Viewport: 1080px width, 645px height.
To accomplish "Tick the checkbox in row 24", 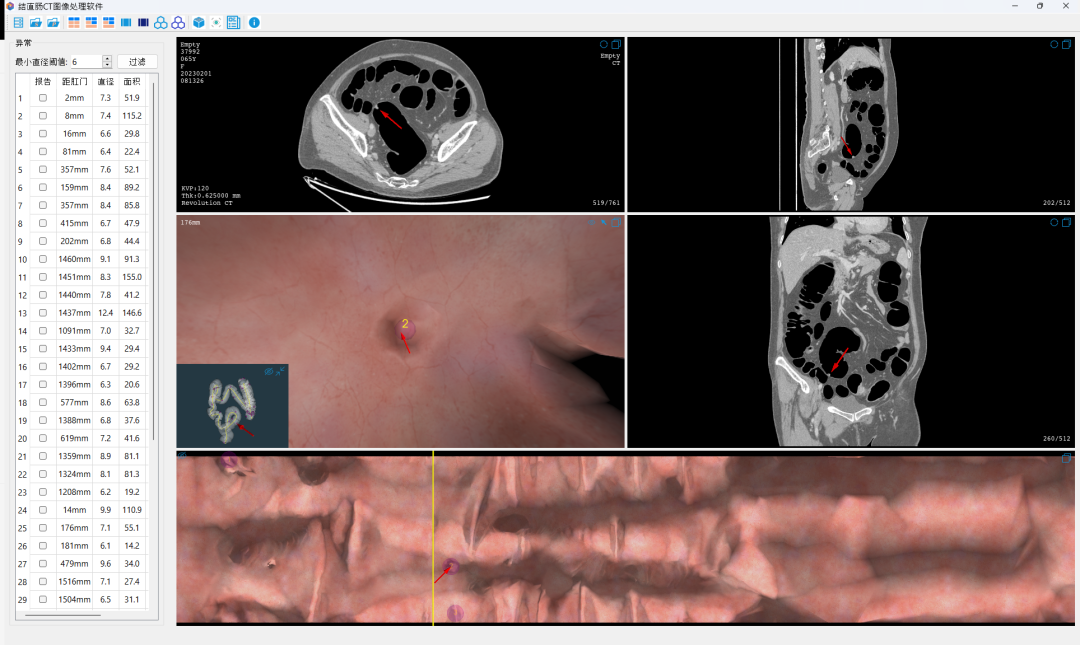I will 43,510.
